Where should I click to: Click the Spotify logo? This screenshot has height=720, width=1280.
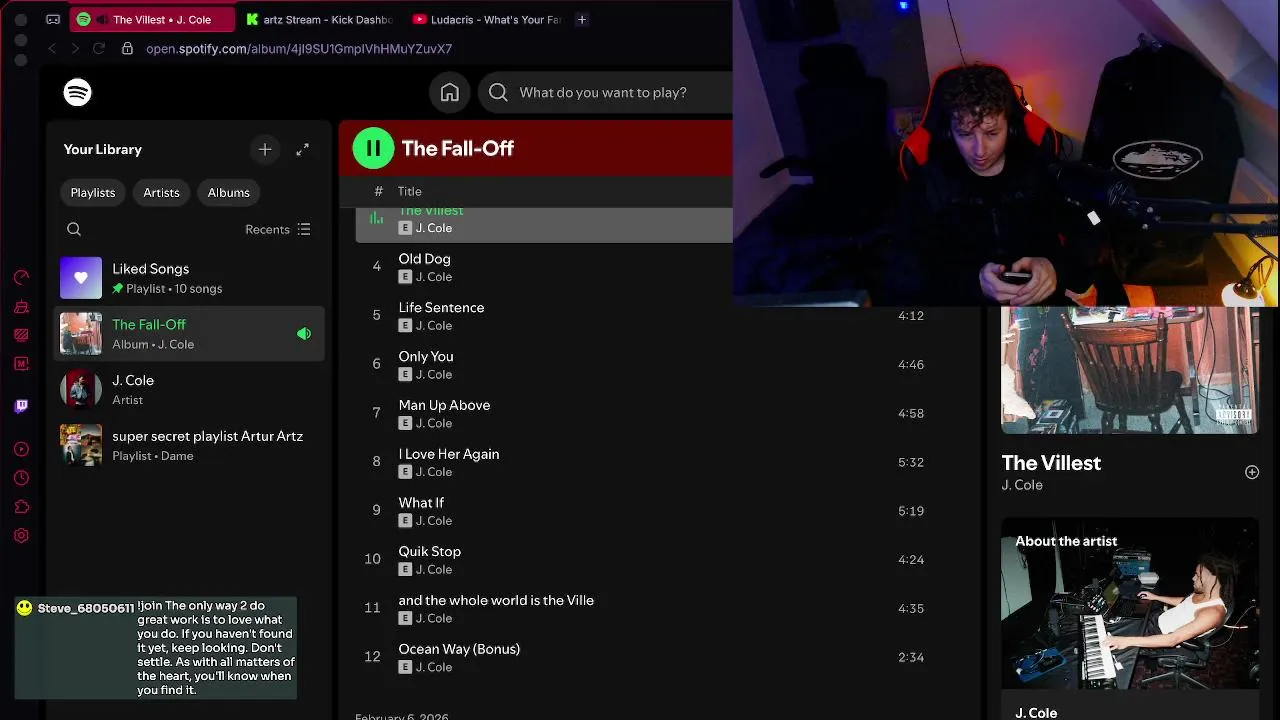pyautogui.click(x=77, y=92)
